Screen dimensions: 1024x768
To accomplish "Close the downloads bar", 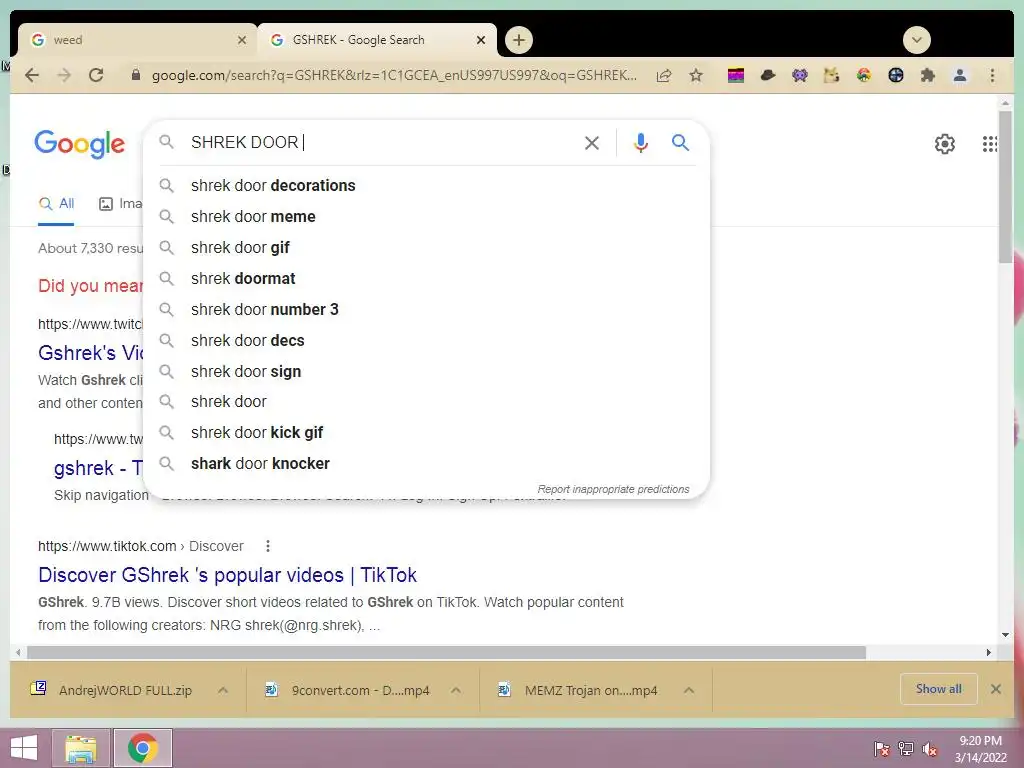I will click(995, 689).
